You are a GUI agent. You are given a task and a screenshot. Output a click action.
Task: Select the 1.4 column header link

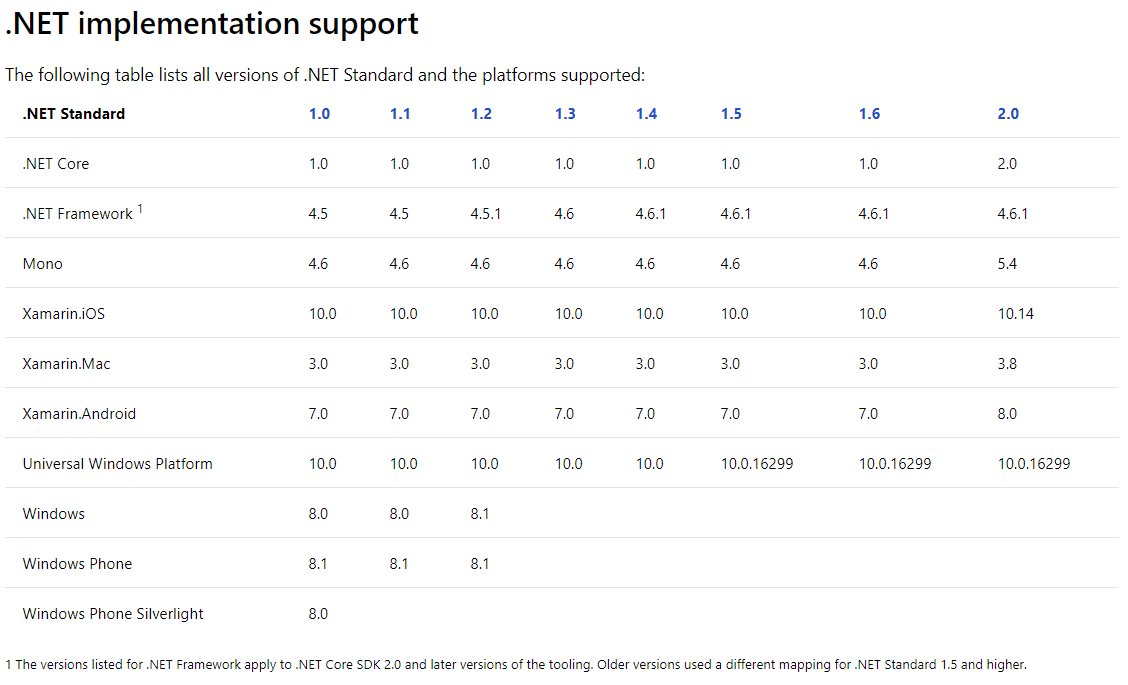pyautogui.click(x=646, y=114)
